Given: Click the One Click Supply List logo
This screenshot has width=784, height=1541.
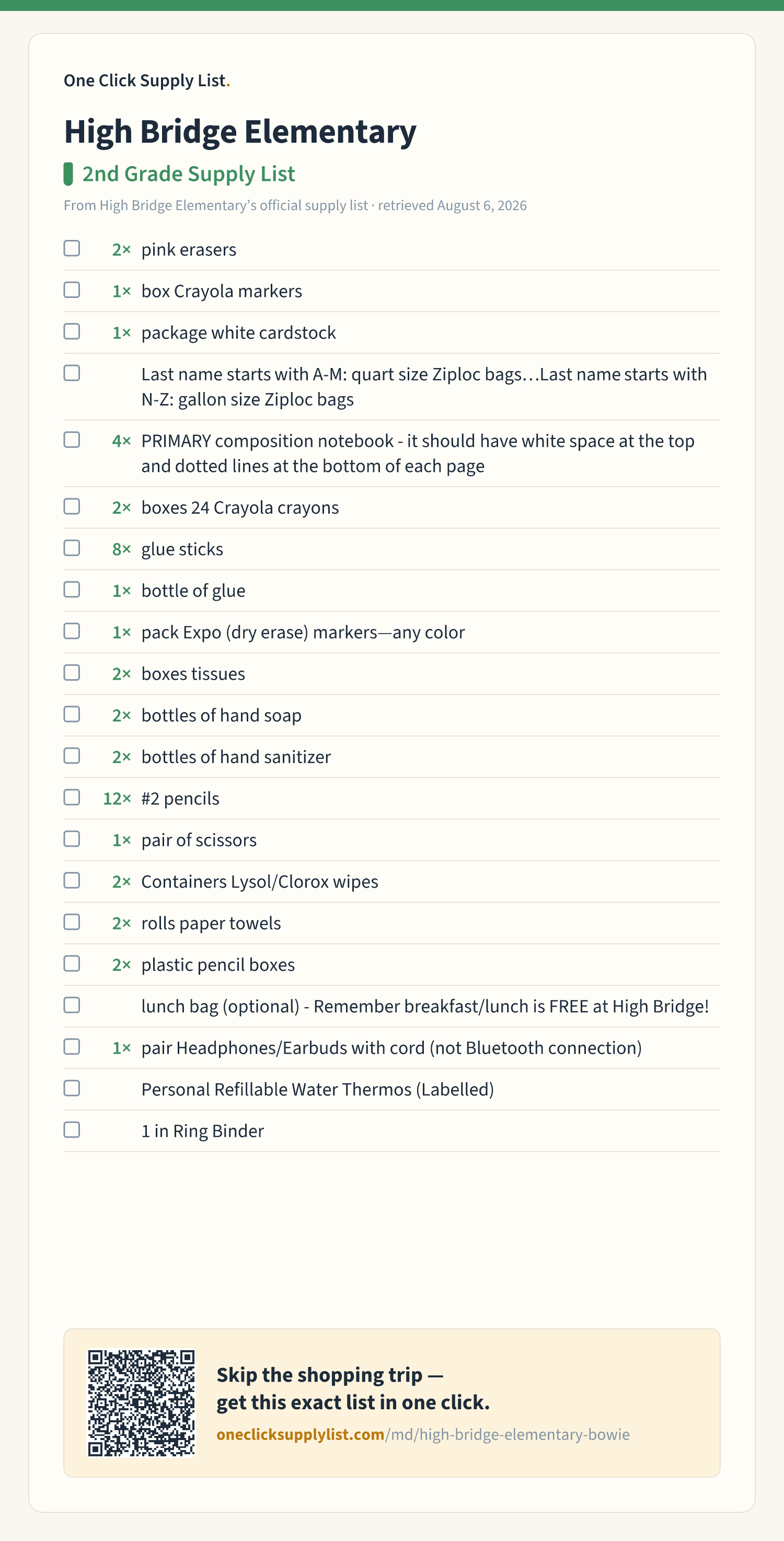Looking at the screenshot, I should (x=146, y=80).
